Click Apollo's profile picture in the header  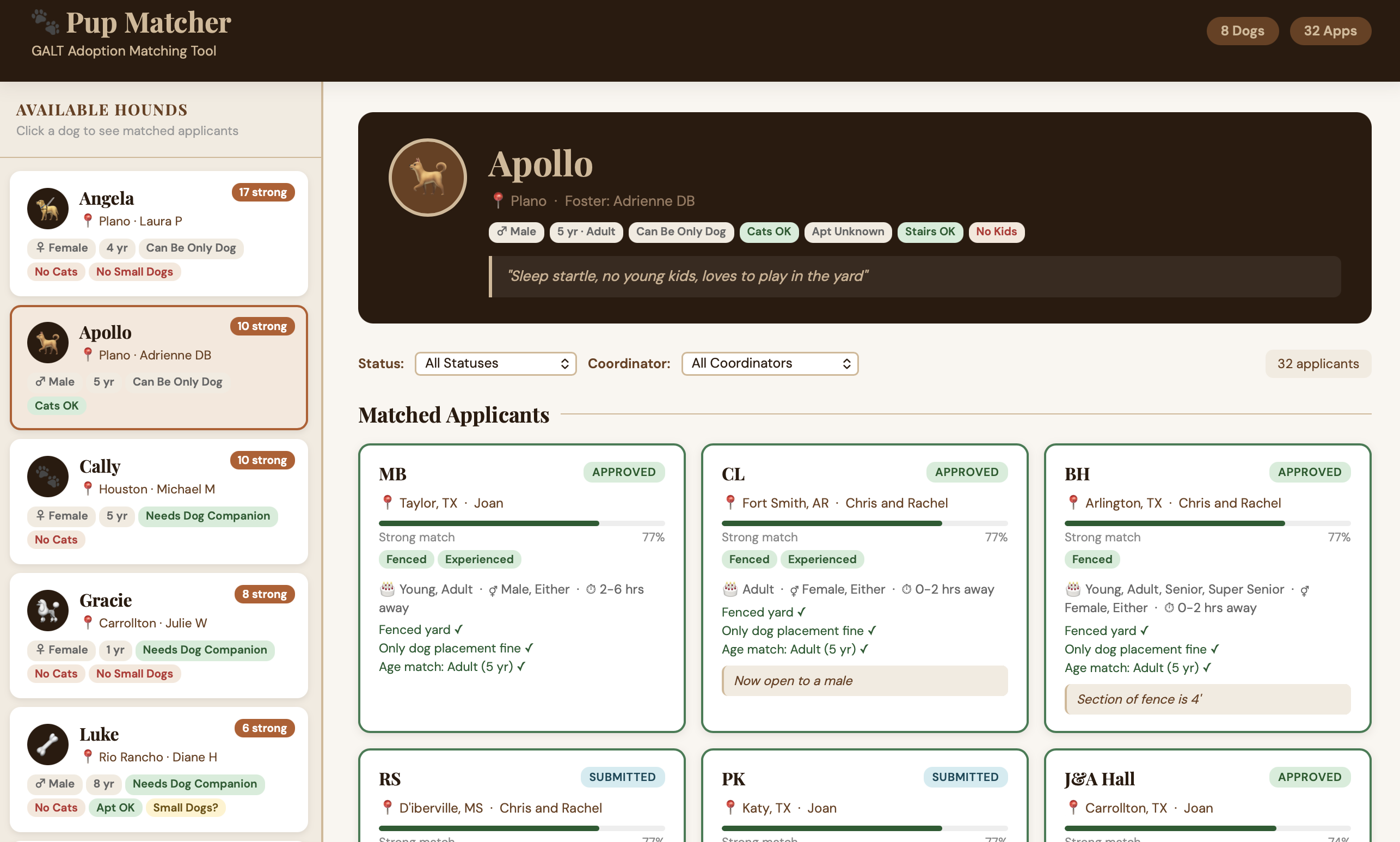(x=426, y=177)
